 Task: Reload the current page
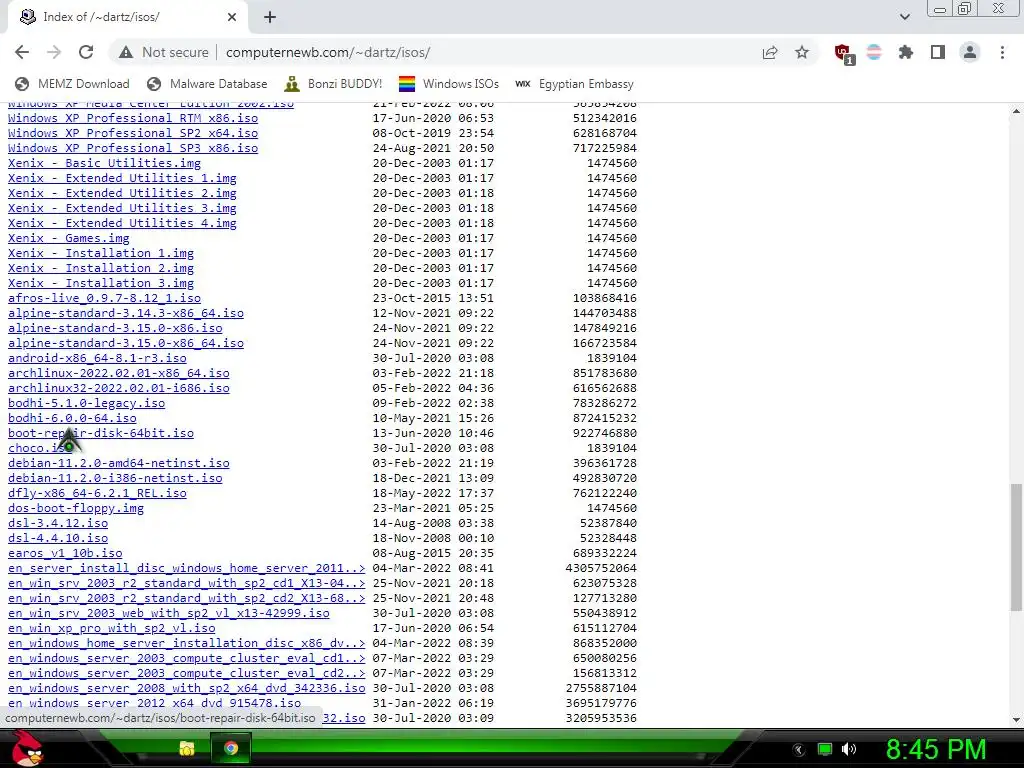[x=86, y=52]
